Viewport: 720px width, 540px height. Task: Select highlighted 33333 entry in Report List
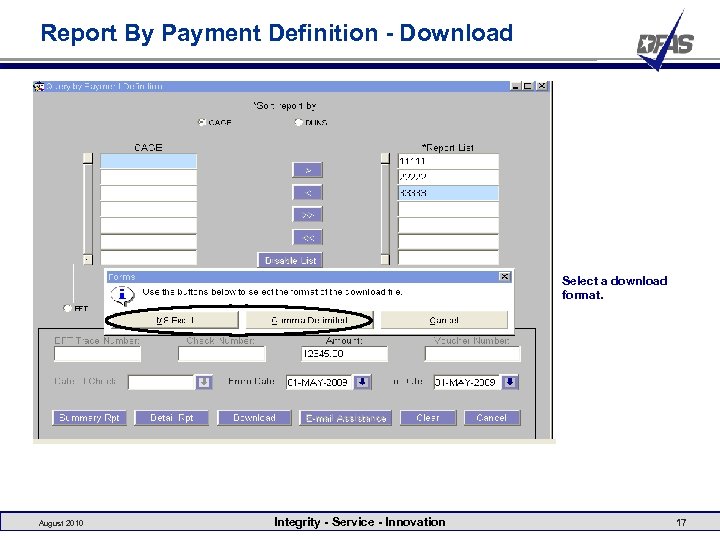pyautogui.click(x=448, y=193)
